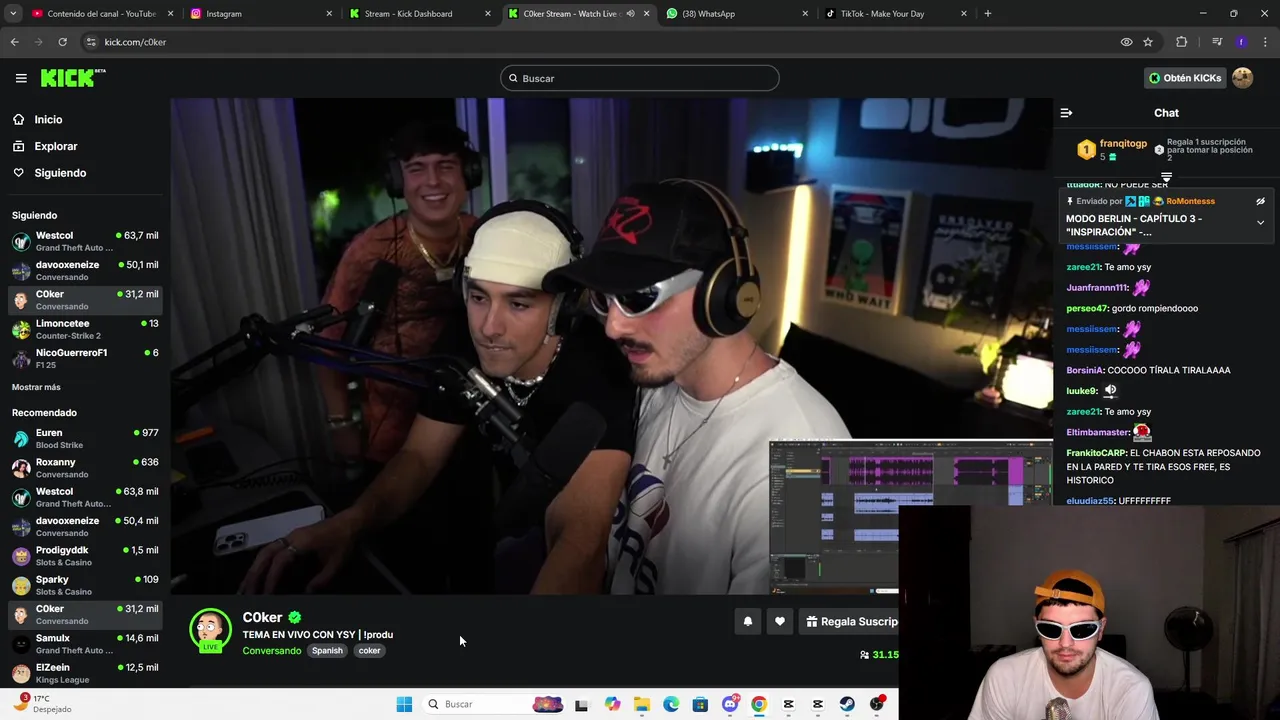
Task: Open the tab search dropdown arrow
Action: (x=13, y=14)
